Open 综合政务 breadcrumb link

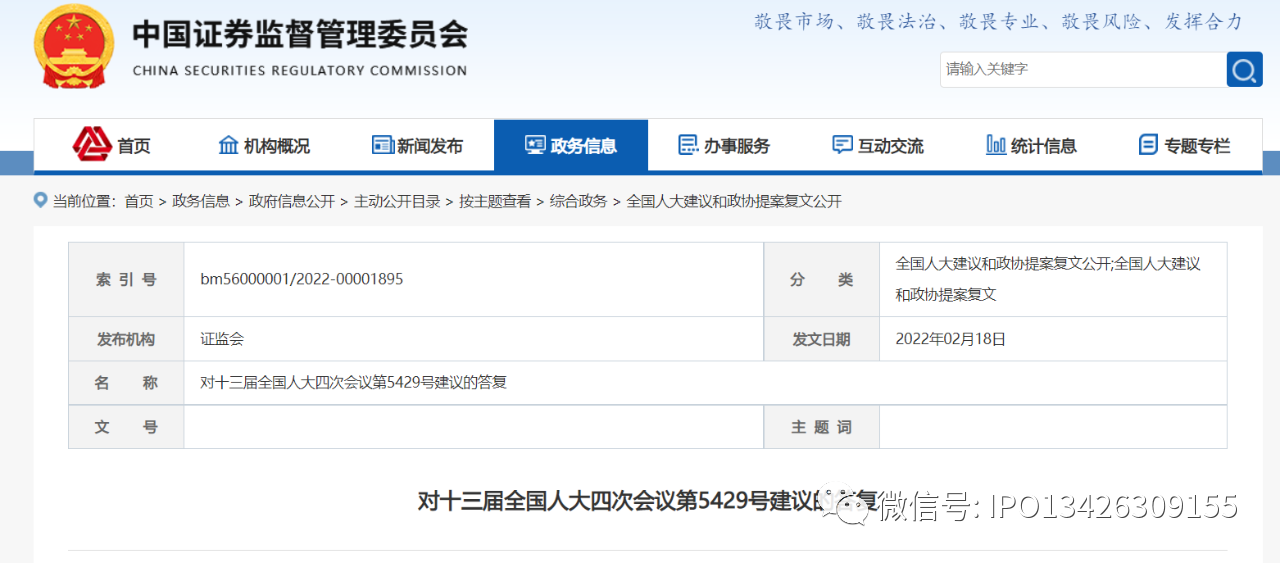coord(579,201)
